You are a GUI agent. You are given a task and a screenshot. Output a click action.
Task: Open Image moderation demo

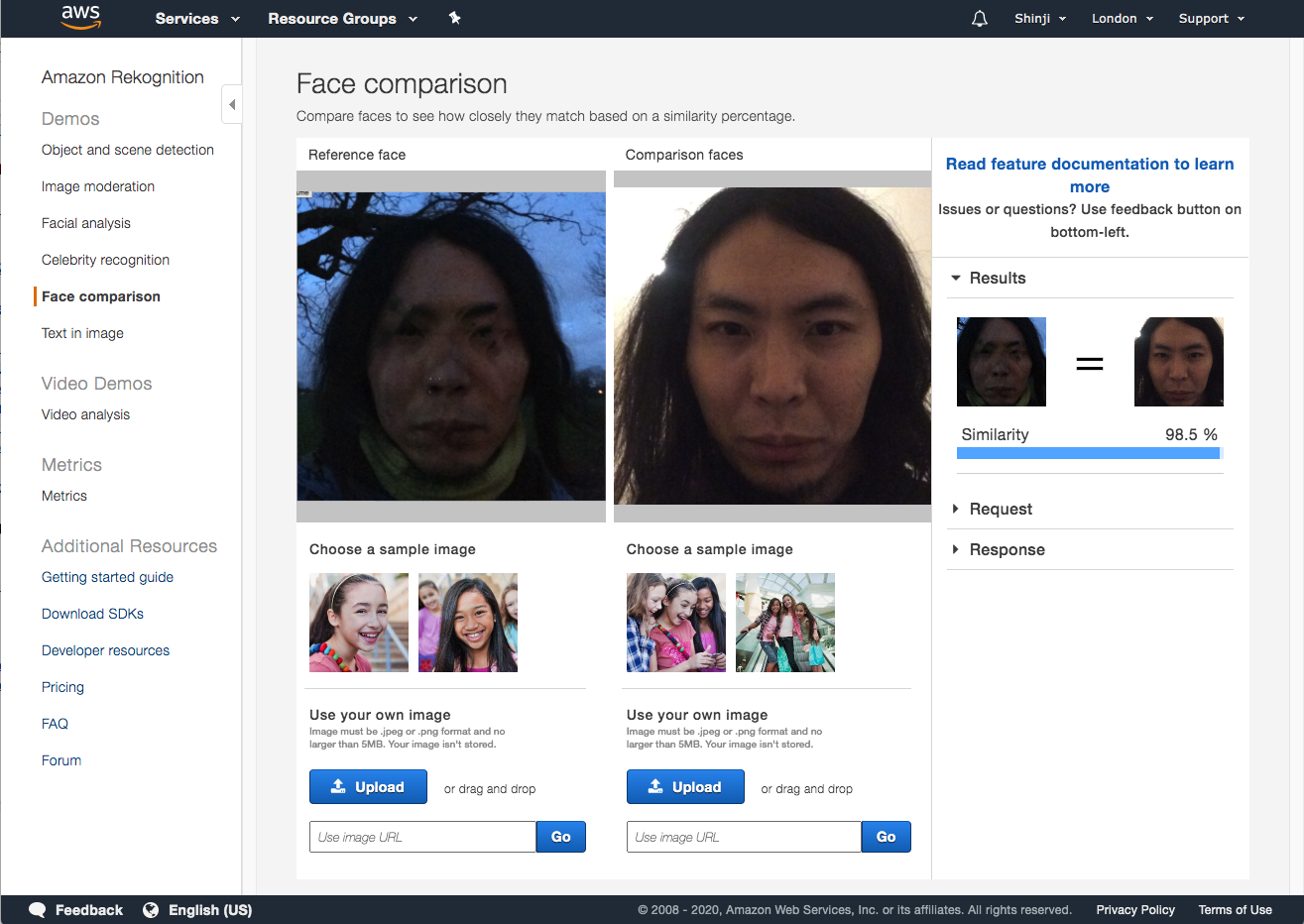click(x=98, y=186)
